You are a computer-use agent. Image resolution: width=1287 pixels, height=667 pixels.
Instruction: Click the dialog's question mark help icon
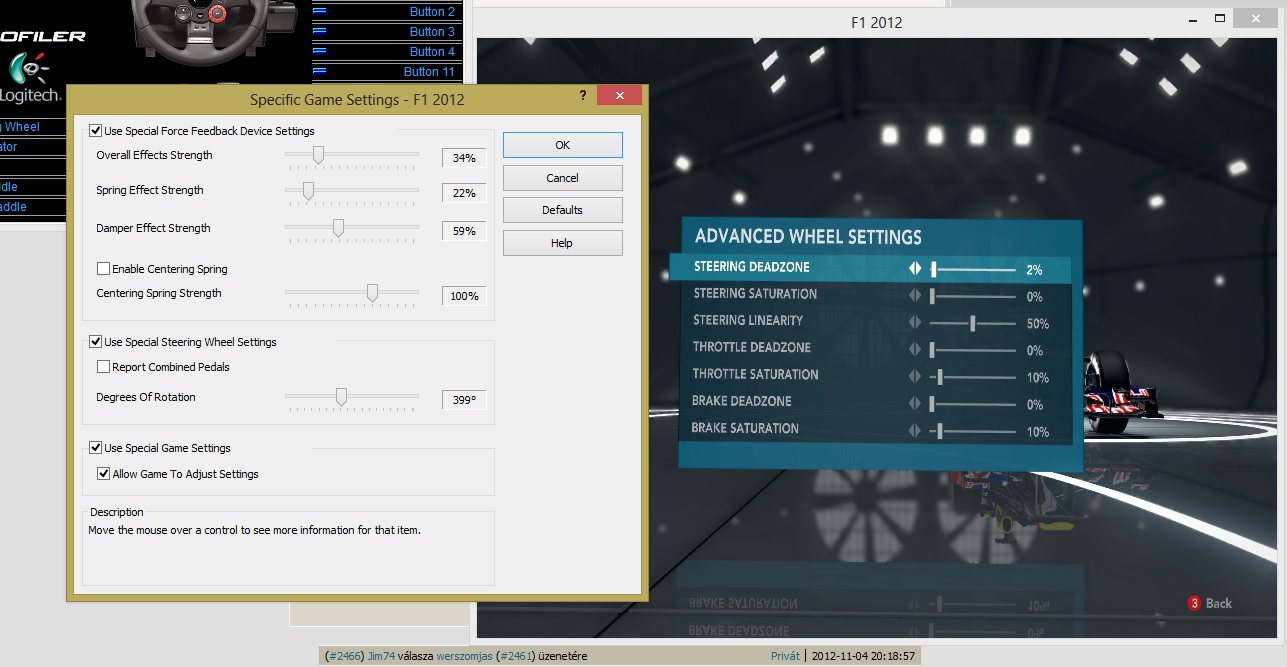(582, 96)
